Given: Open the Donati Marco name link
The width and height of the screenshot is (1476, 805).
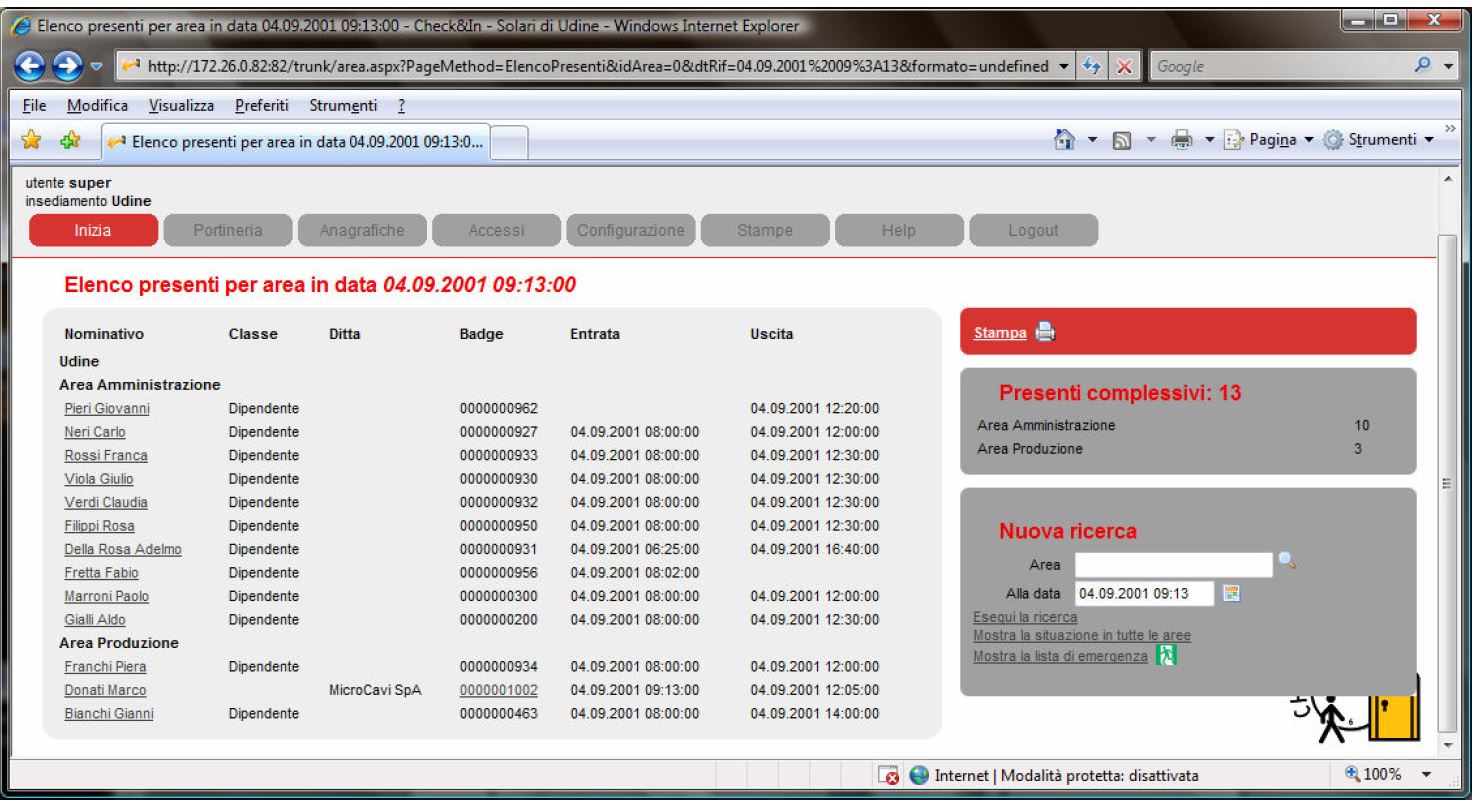Looking at the screenshot, I should coord(105,690).
